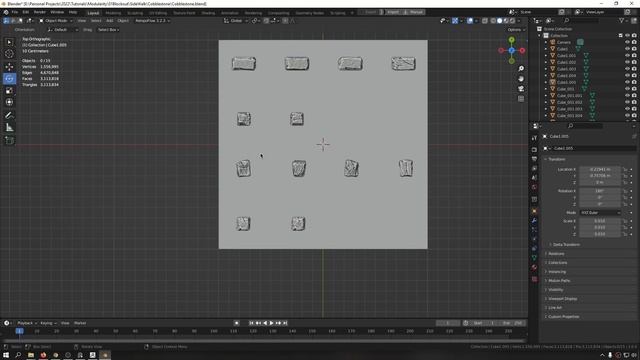Open the viewport Add menu

pos(109,20)
